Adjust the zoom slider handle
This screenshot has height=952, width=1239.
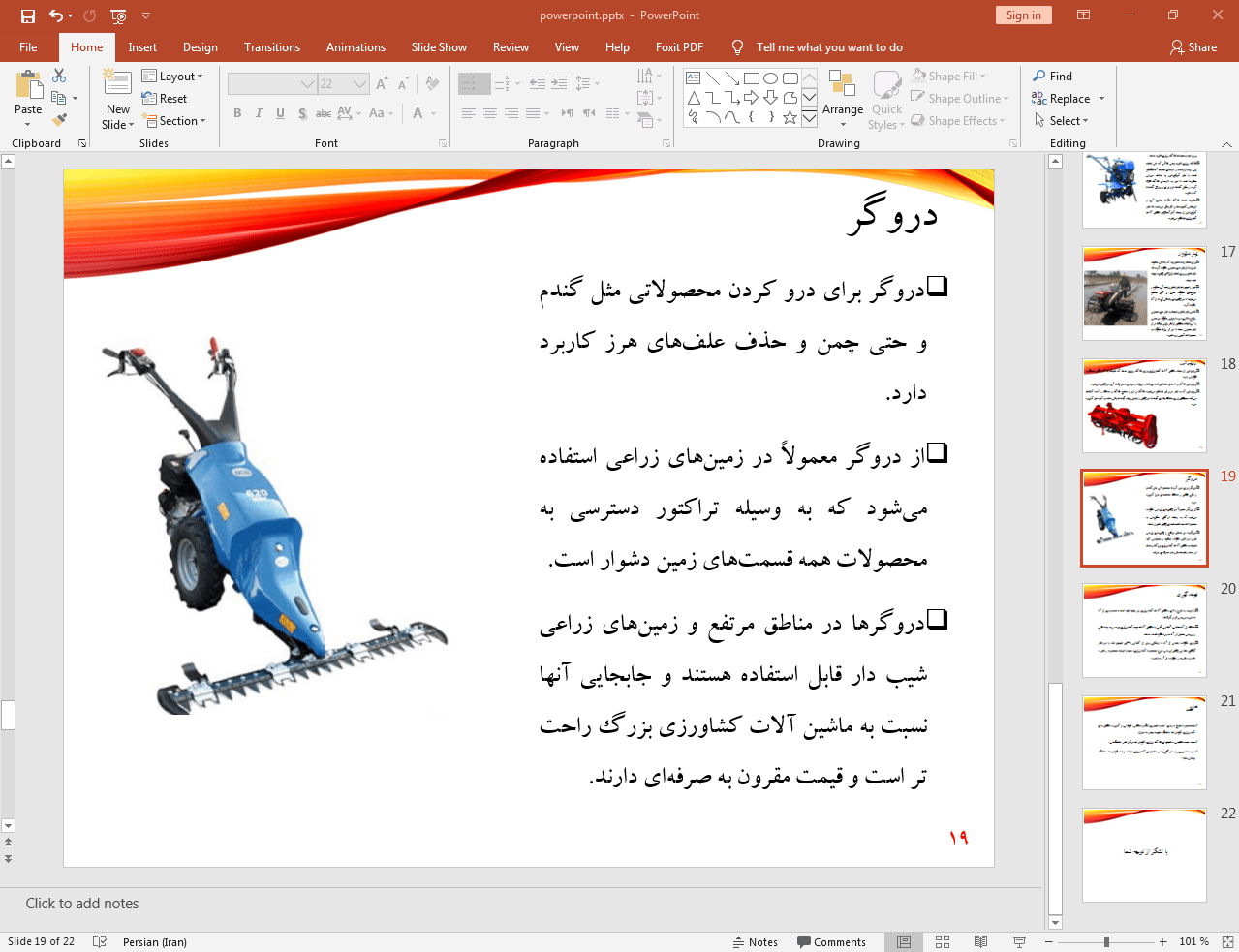coord(1106,942)
